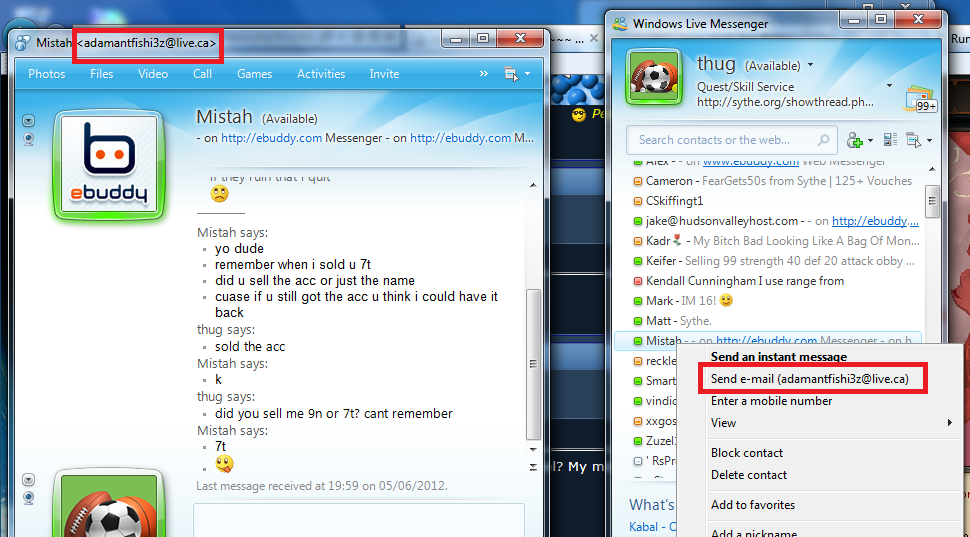Open Add a contact icon dropdown

(x=859, y=140)
